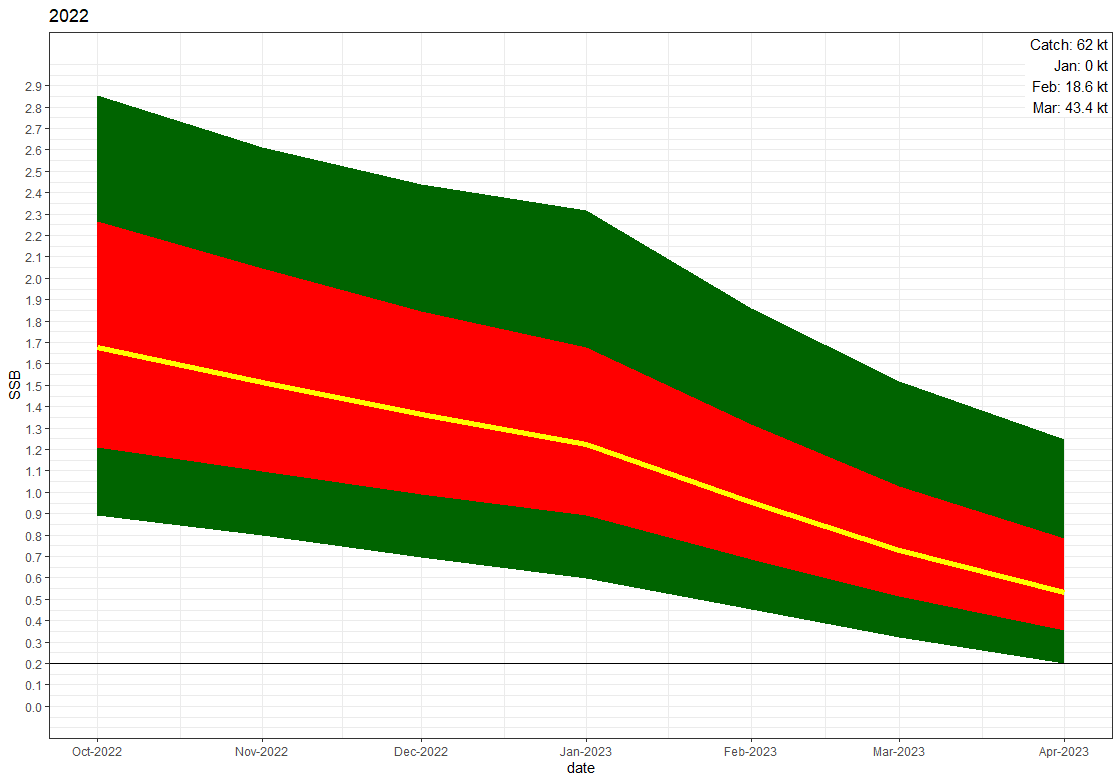1120x783 pixels.
Task: Click the 0.0 y-axis tick label
Action: (x=33, y=707)
